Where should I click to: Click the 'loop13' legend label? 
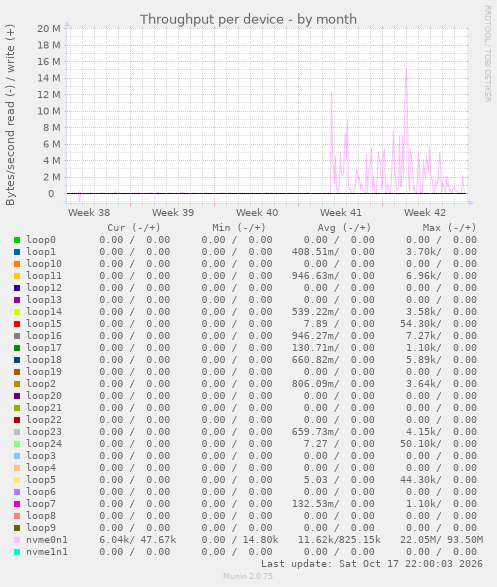coord(44,300)
